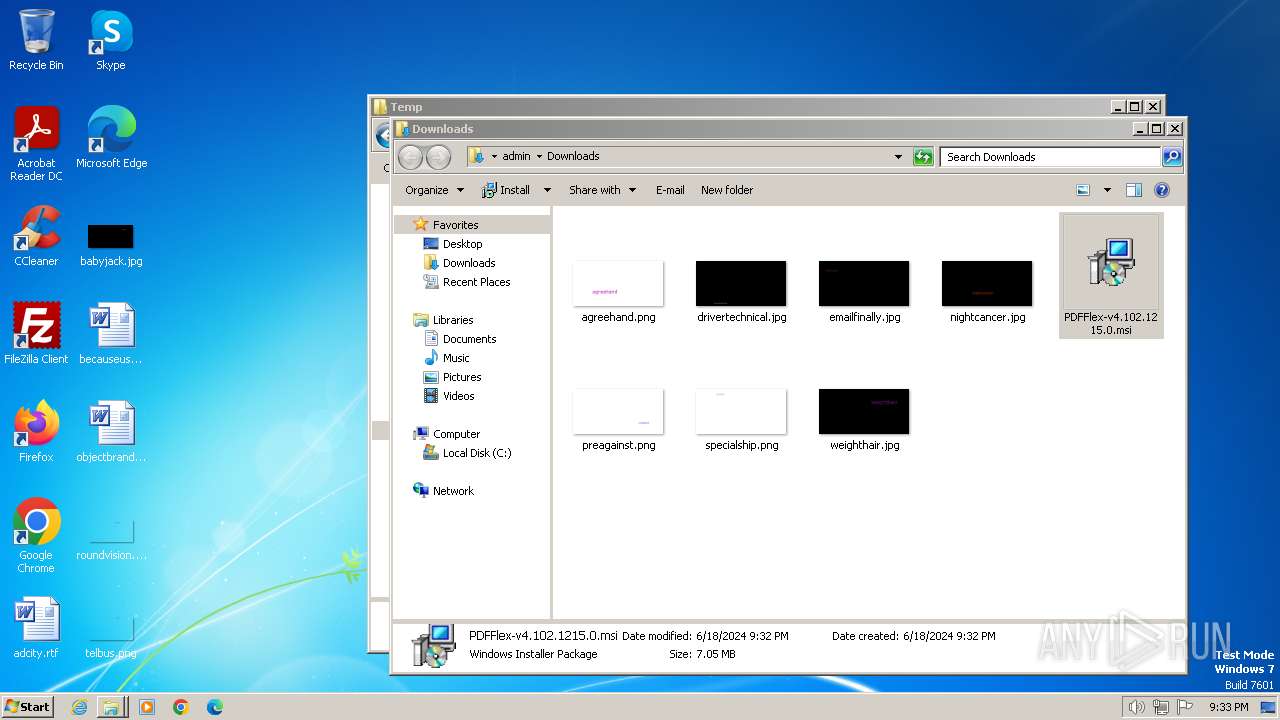Viewport: 1280px width, 720px height.
Task: Open the Install dropdown arrow
Action: [x=547, y=190]
